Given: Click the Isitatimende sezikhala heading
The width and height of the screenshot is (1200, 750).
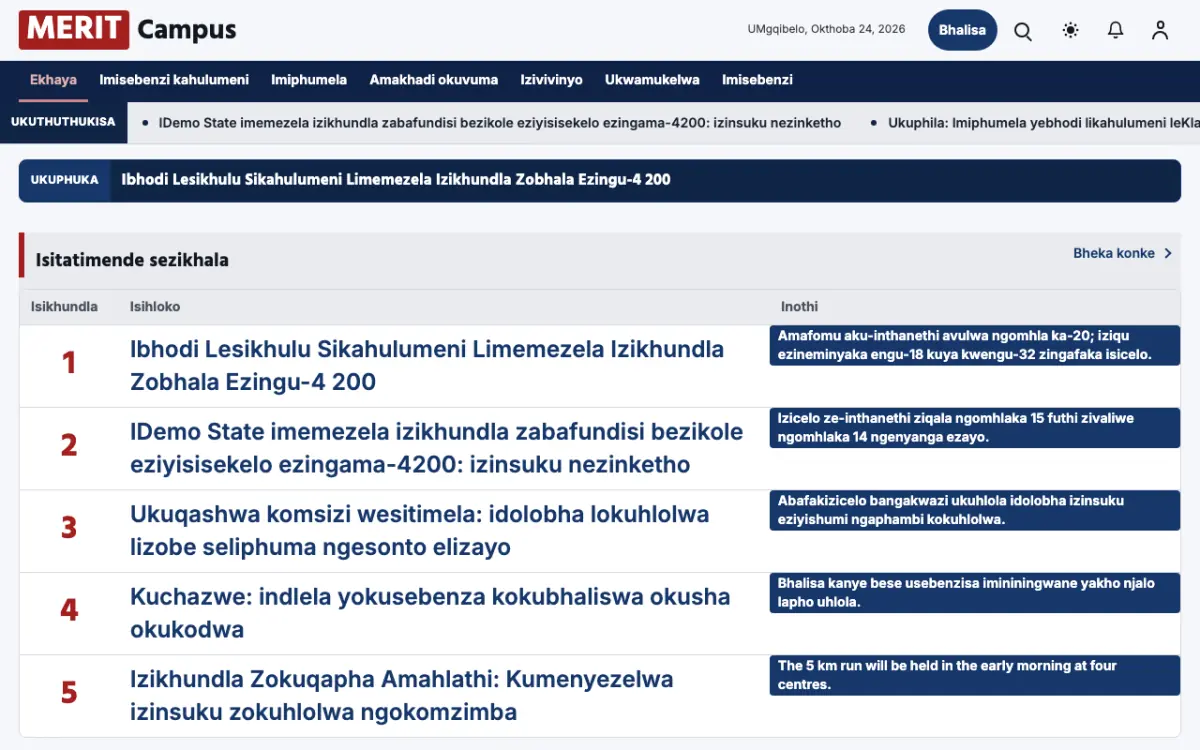Looking at the screenshot, I should click(x=132, y=260).
